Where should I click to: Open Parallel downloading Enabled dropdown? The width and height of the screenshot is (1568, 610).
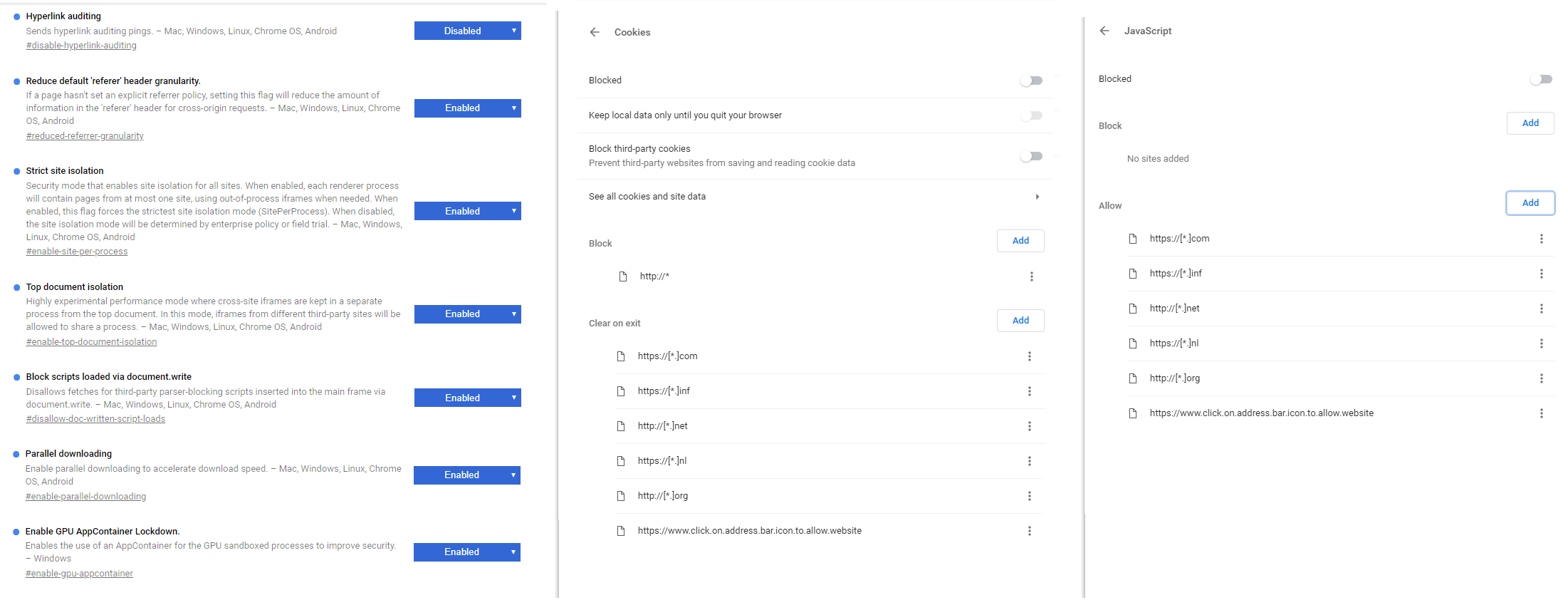[x=466, y=475]
